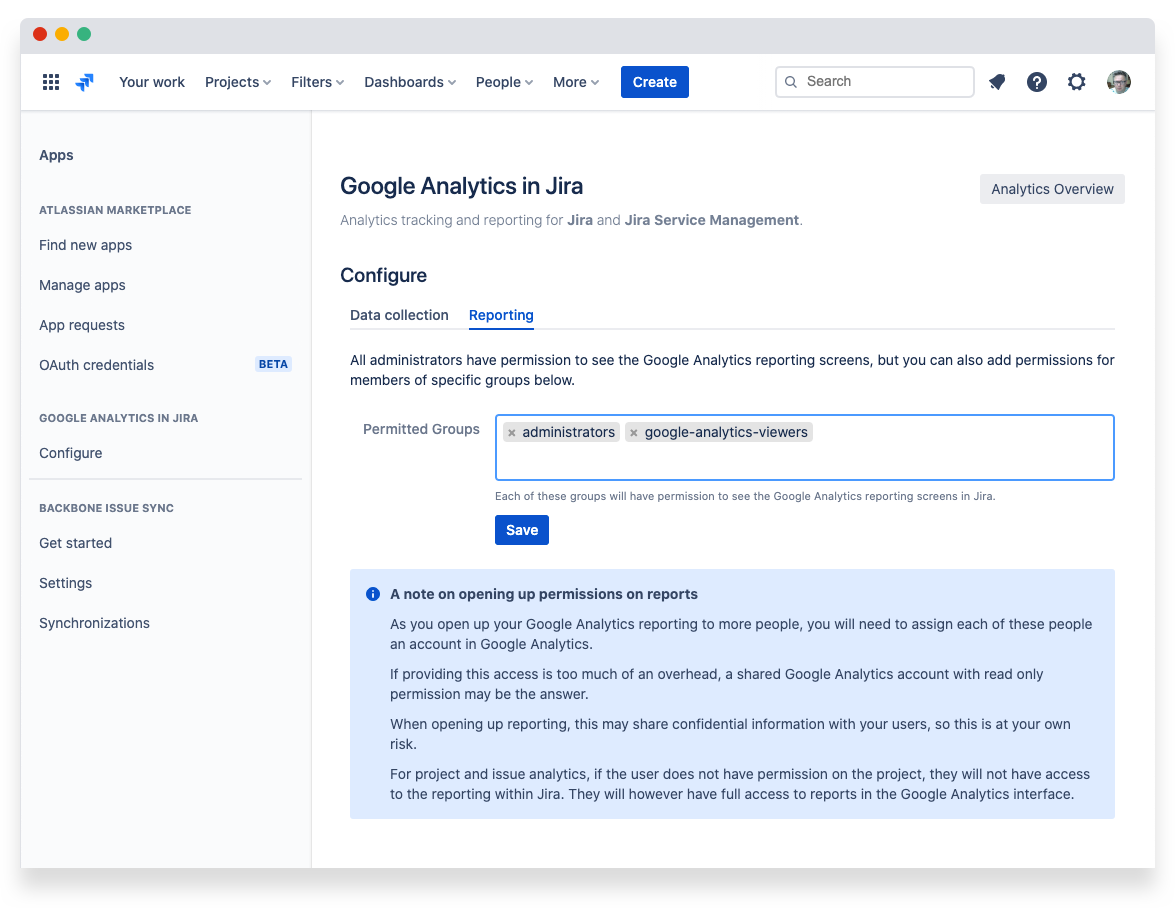Switch to the Data collection tab

399,315
